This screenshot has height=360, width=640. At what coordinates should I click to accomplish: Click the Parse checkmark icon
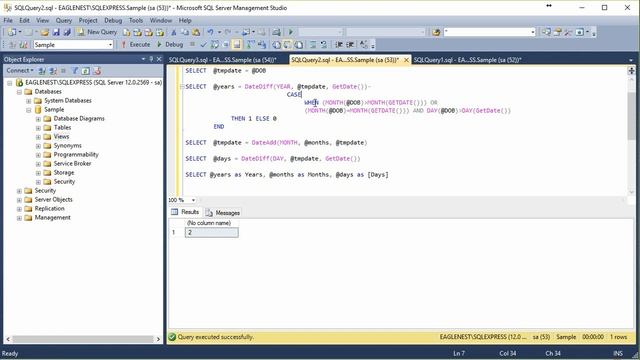[x=204, y=44]
